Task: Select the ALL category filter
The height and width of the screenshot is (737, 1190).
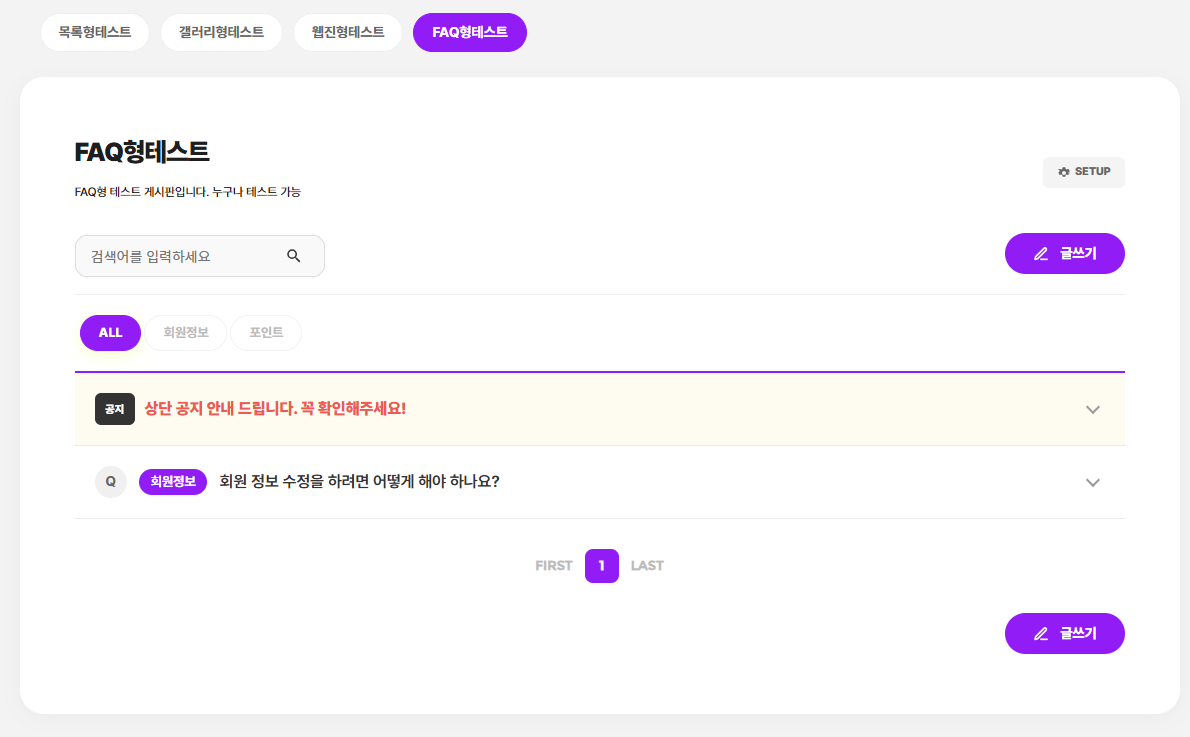Action: [x=110, y=333]
